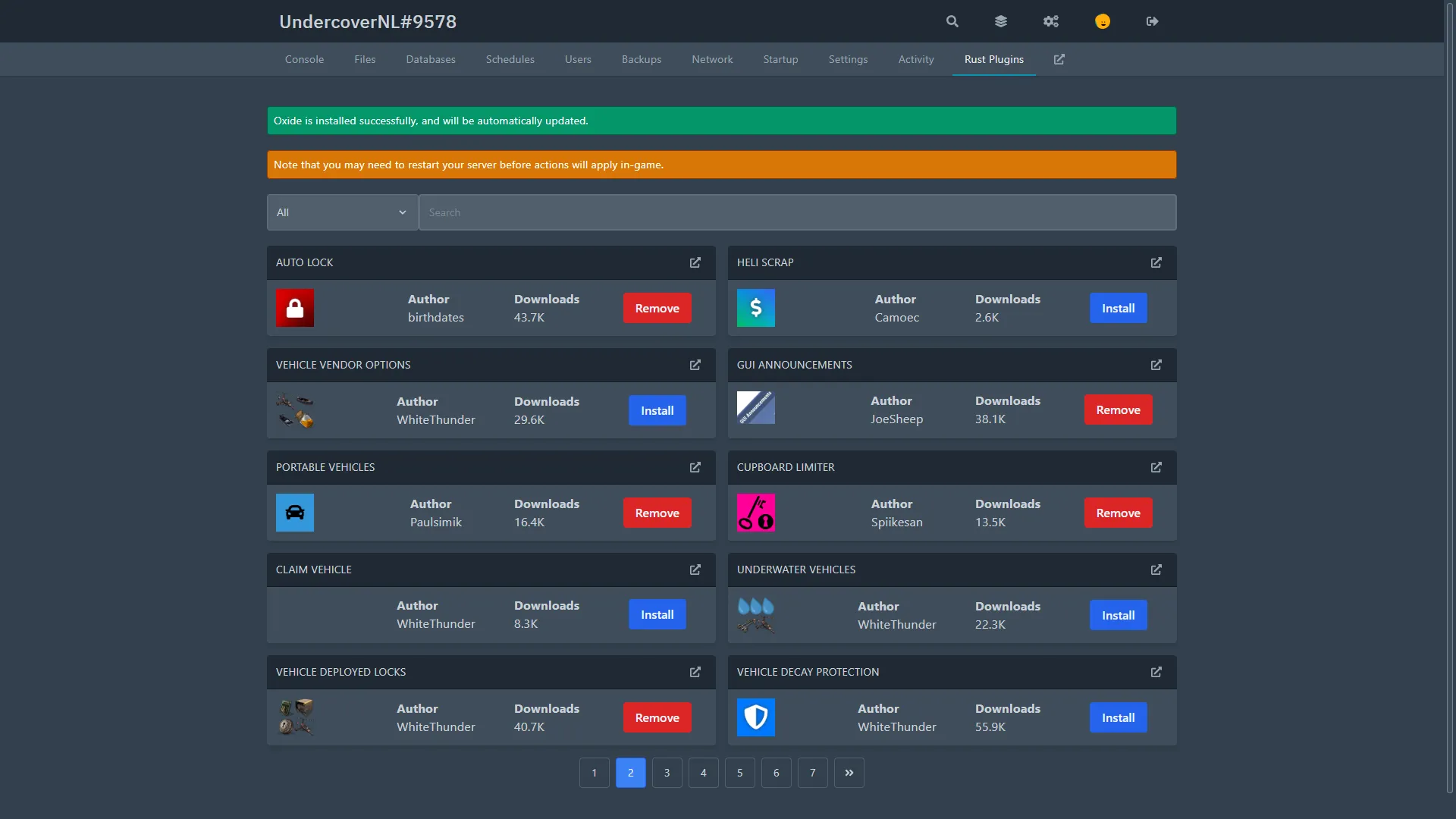Click the user avatar icon in the header

tap(1102, 21)
